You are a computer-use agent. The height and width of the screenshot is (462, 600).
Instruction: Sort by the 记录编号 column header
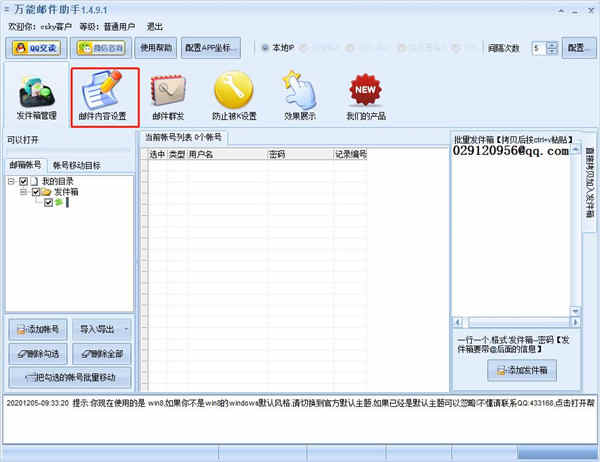351,154
